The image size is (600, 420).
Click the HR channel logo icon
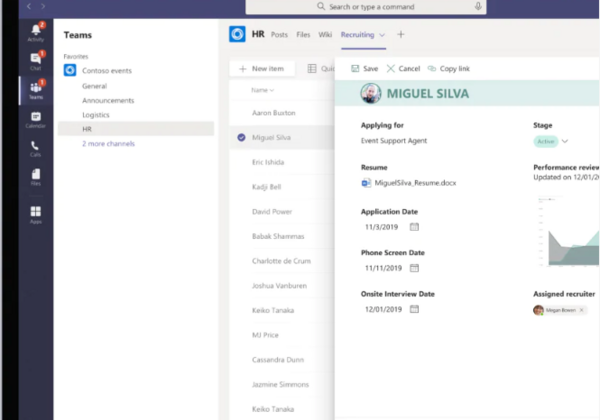point(237,34)
